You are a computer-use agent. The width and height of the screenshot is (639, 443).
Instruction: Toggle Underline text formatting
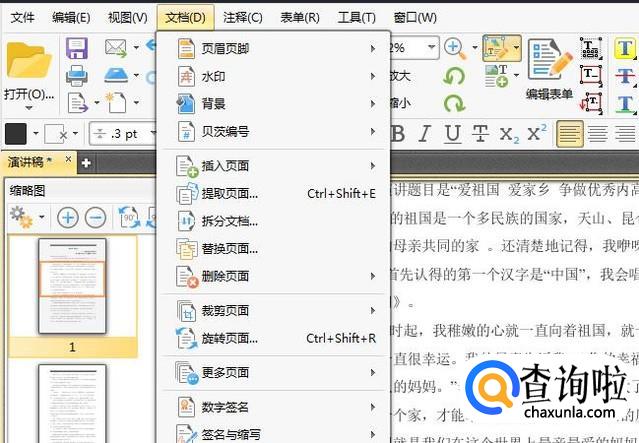click(452, 134)
